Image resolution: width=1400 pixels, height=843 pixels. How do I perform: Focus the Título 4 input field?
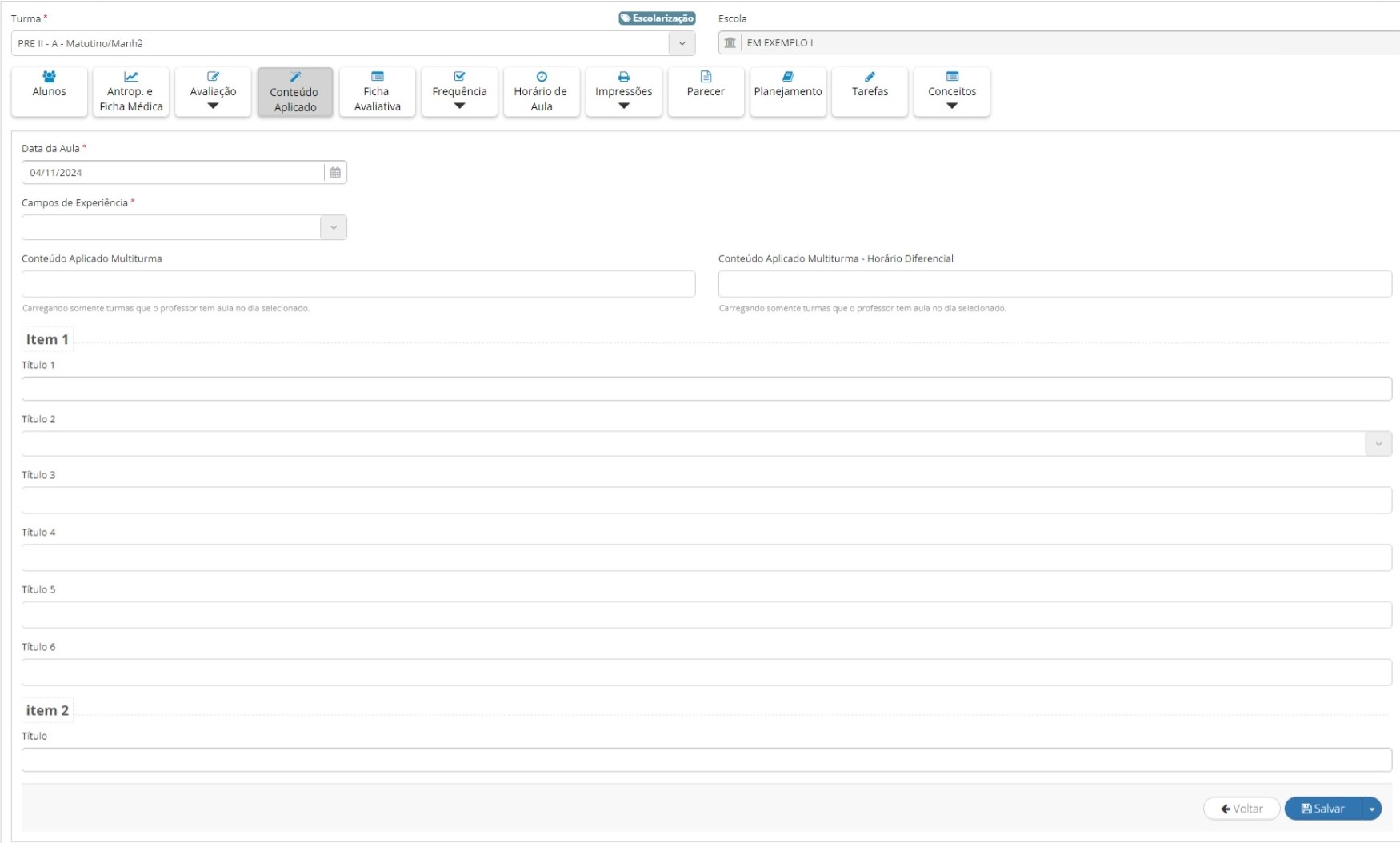(x=706, y=557)
